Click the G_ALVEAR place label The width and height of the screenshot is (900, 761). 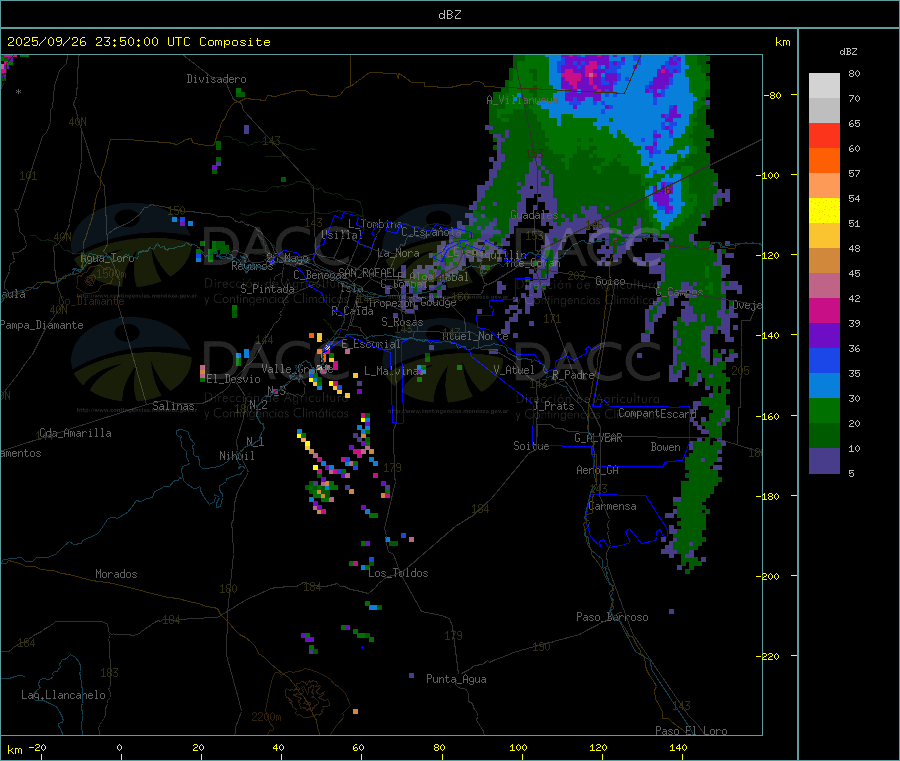598,438
